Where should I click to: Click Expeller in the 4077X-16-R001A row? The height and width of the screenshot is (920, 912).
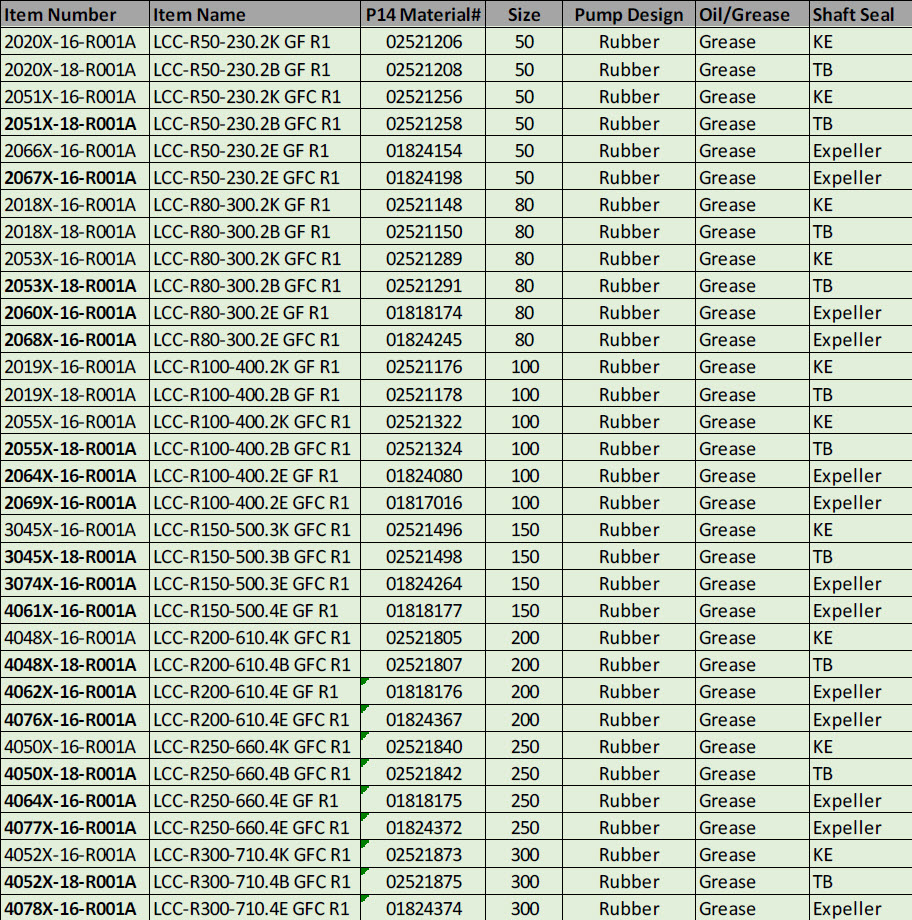[861, 827]
